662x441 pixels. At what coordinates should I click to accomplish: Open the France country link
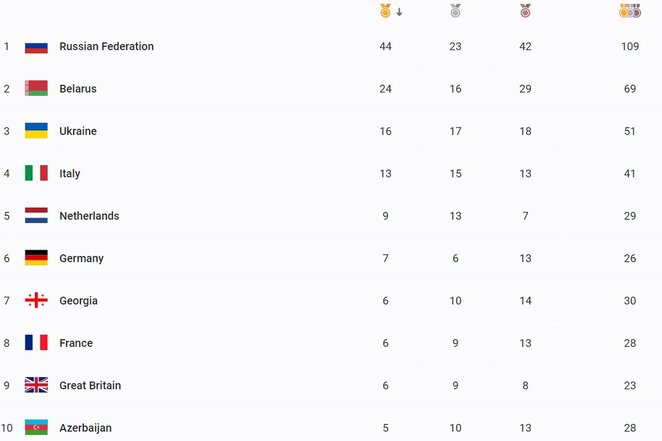point(76,343)
